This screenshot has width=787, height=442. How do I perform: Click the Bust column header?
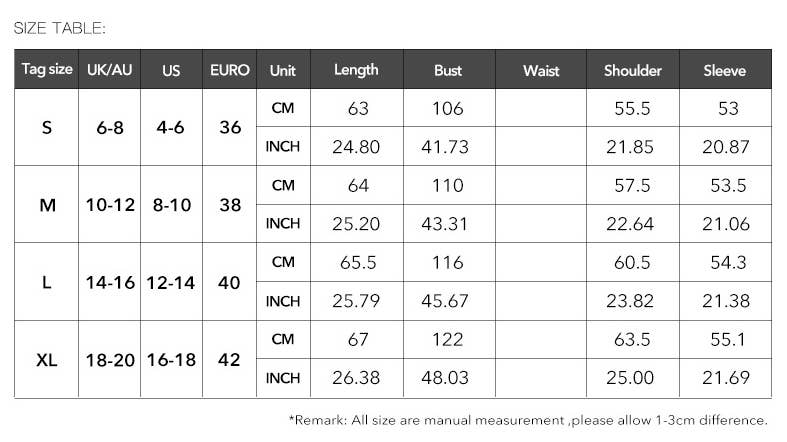[448, 71]
